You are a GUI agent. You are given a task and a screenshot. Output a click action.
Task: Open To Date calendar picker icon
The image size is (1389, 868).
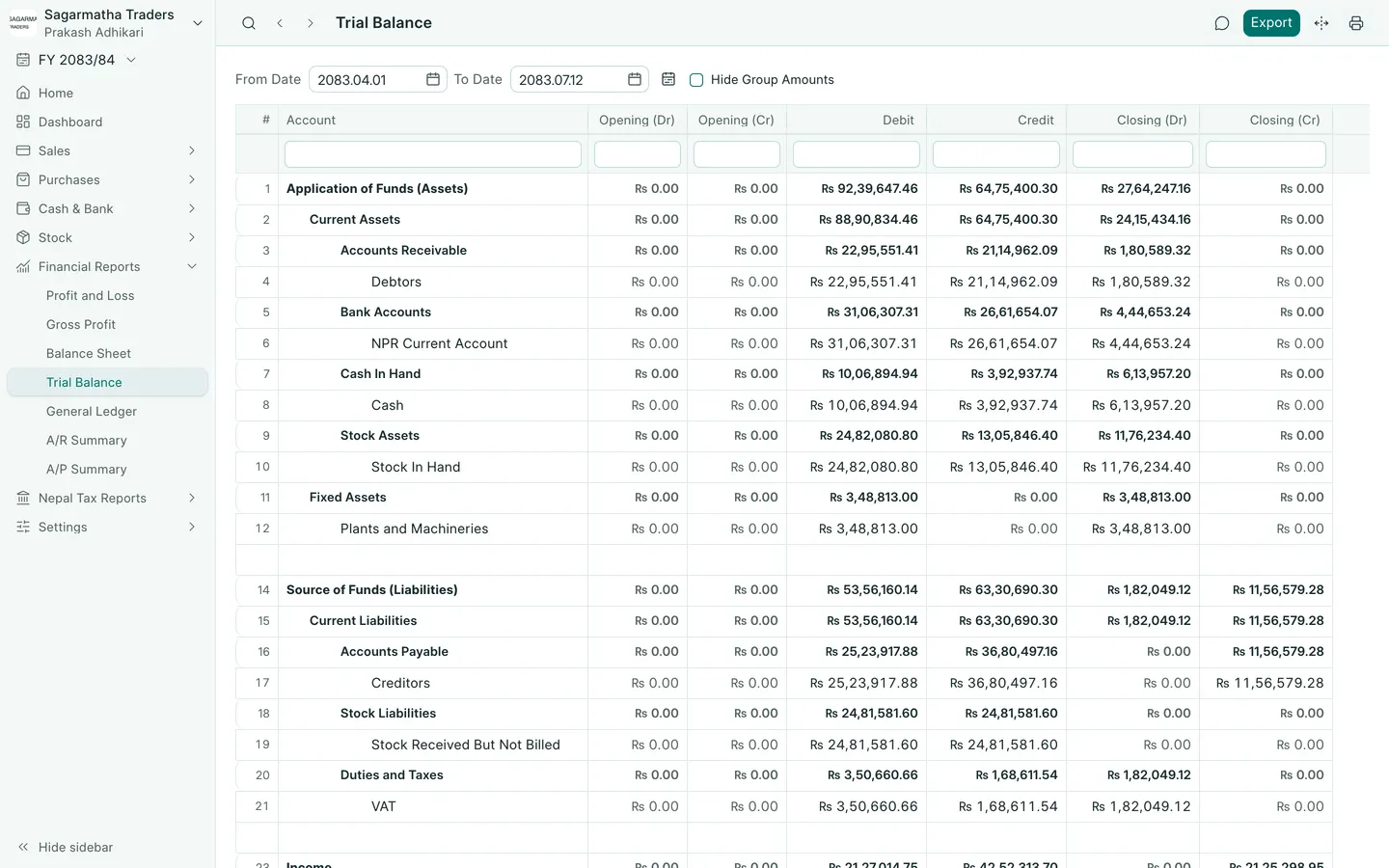635,79
